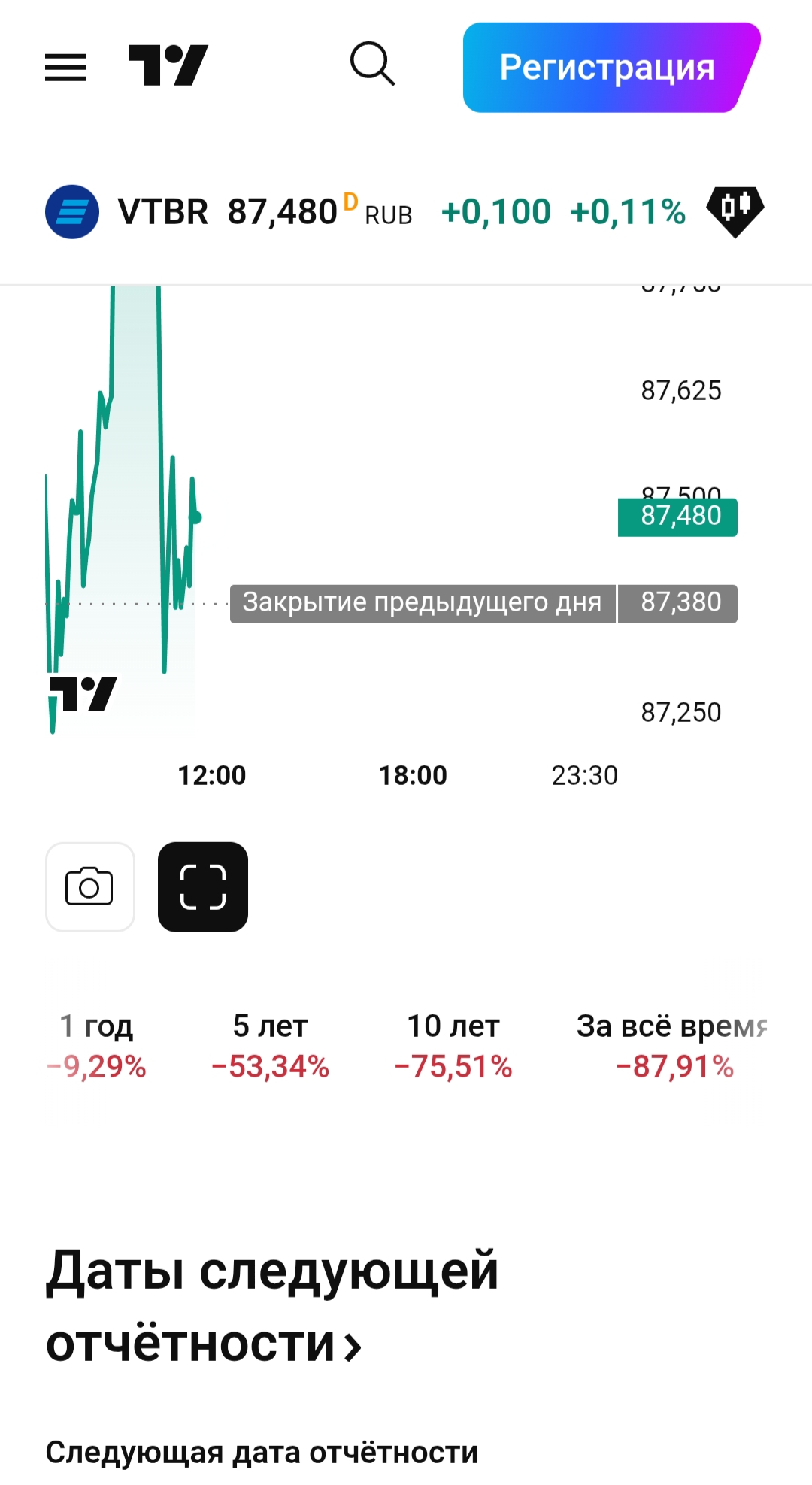Open the hamburger navigation menu
Screen dimensions: 812x1485
click(x=65, y=68)
